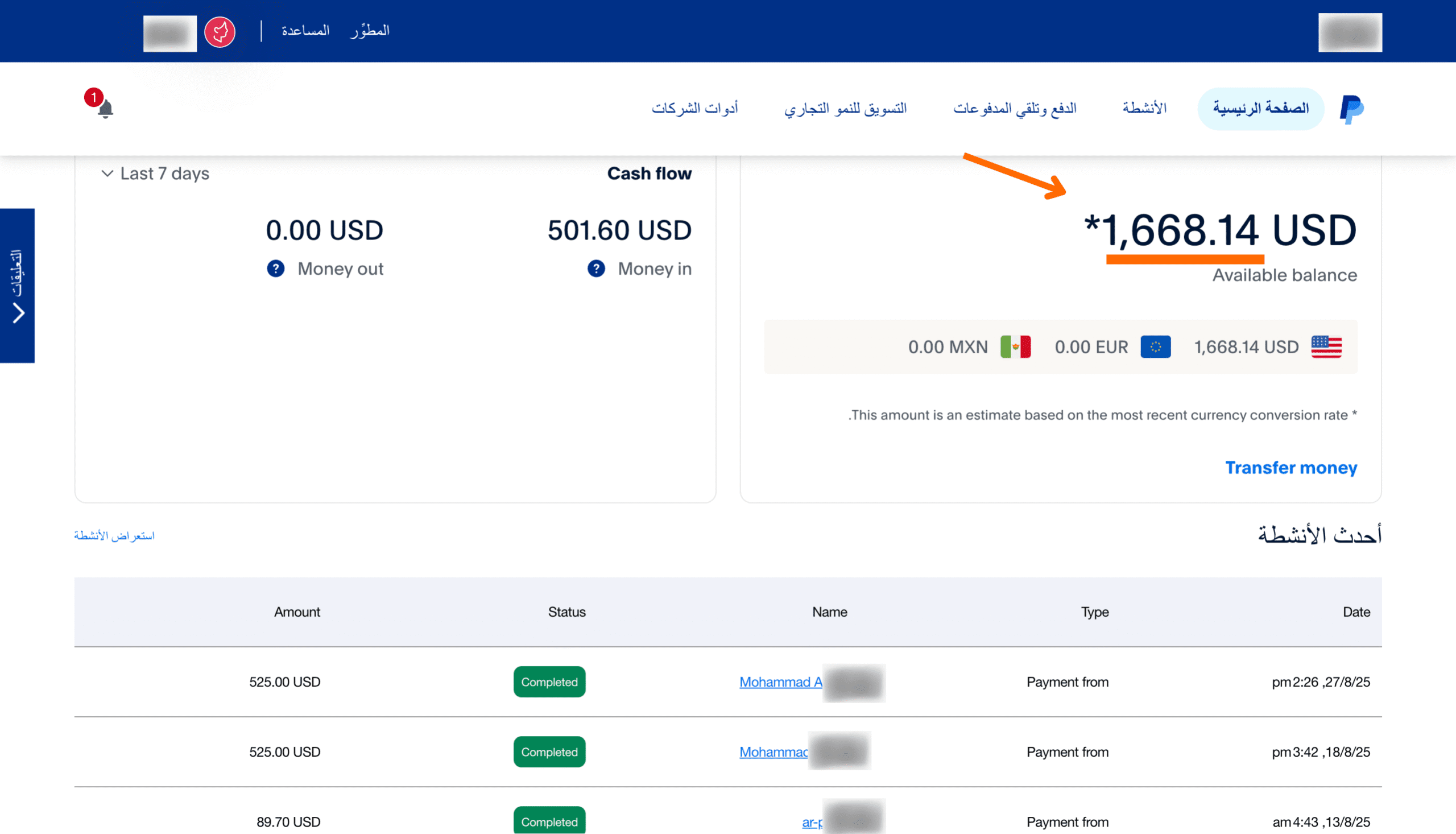Click the Transfer money link
This screenshot has width=1456, height=834.
[x=1290, y=468]
